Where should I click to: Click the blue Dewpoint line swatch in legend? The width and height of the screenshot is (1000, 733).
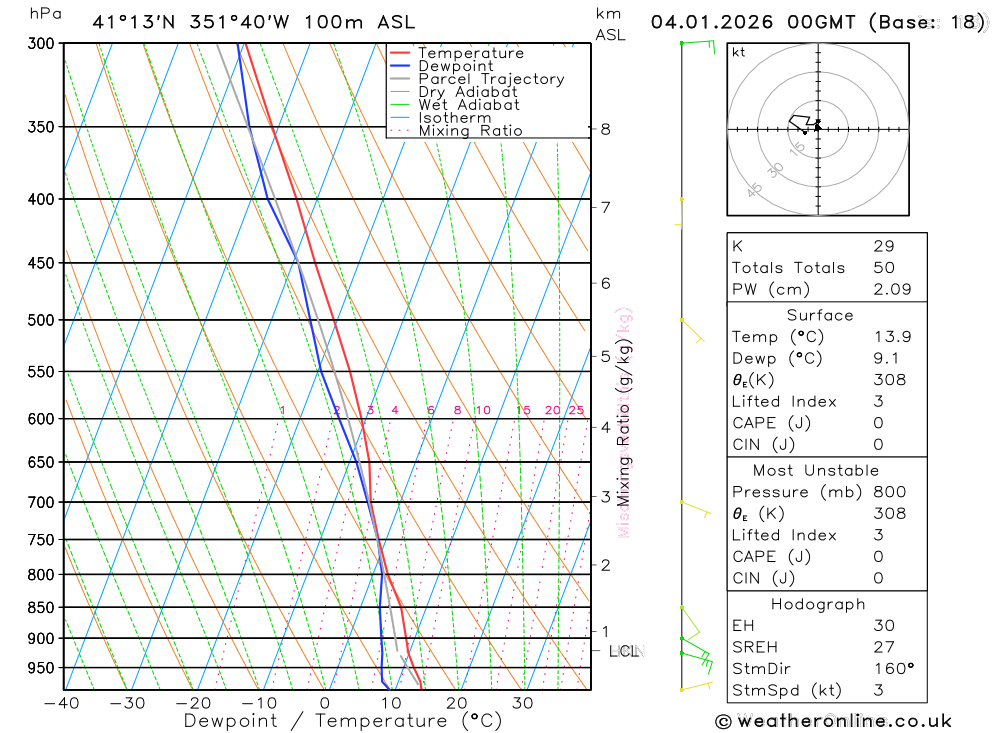(x=400, y=66)
